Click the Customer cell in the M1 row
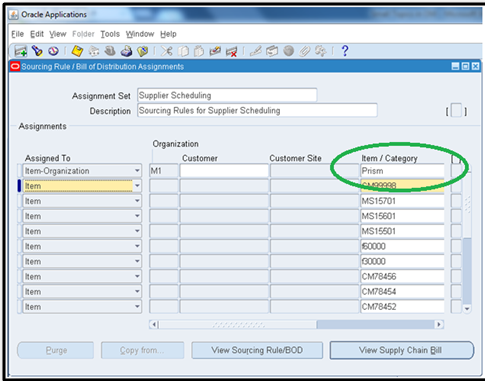 [x=224, y=171]
